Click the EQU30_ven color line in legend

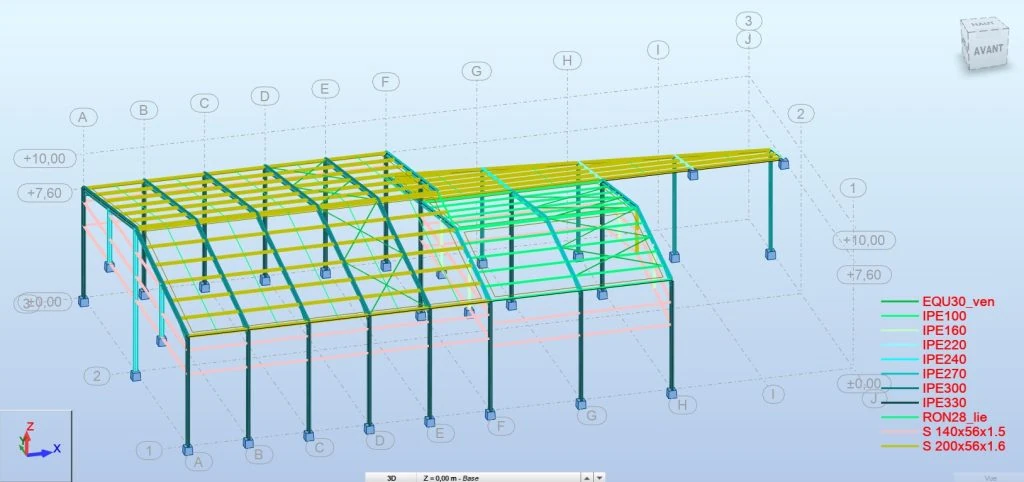tap(899, 302)
